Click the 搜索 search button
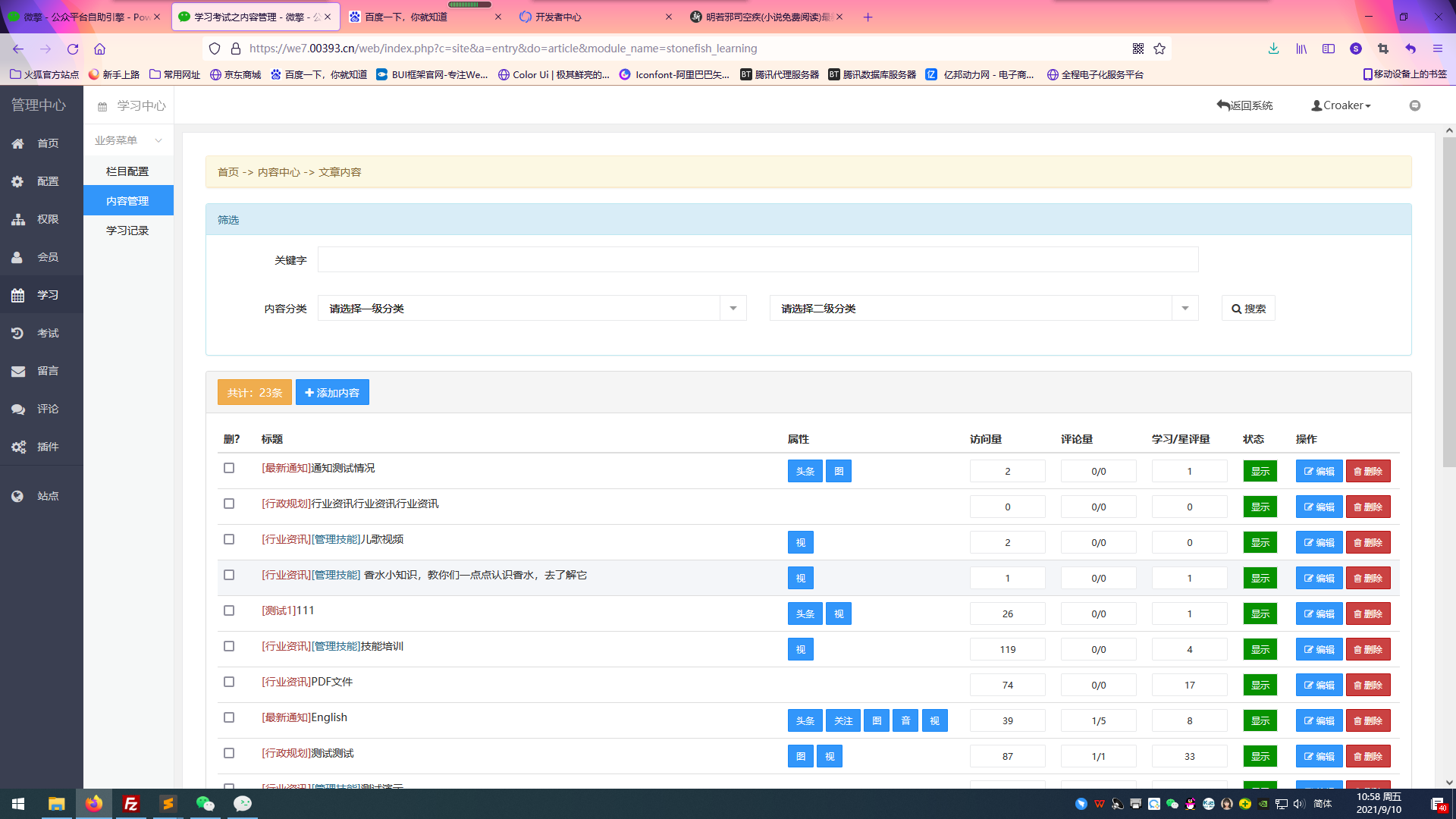Viewport: 1456px width, 819px height. (x=1248, y=309)
